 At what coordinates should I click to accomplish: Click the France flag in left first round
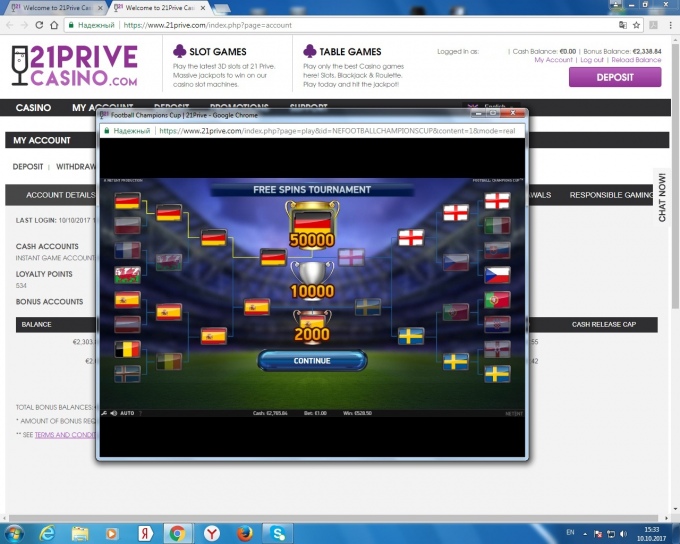127,250
